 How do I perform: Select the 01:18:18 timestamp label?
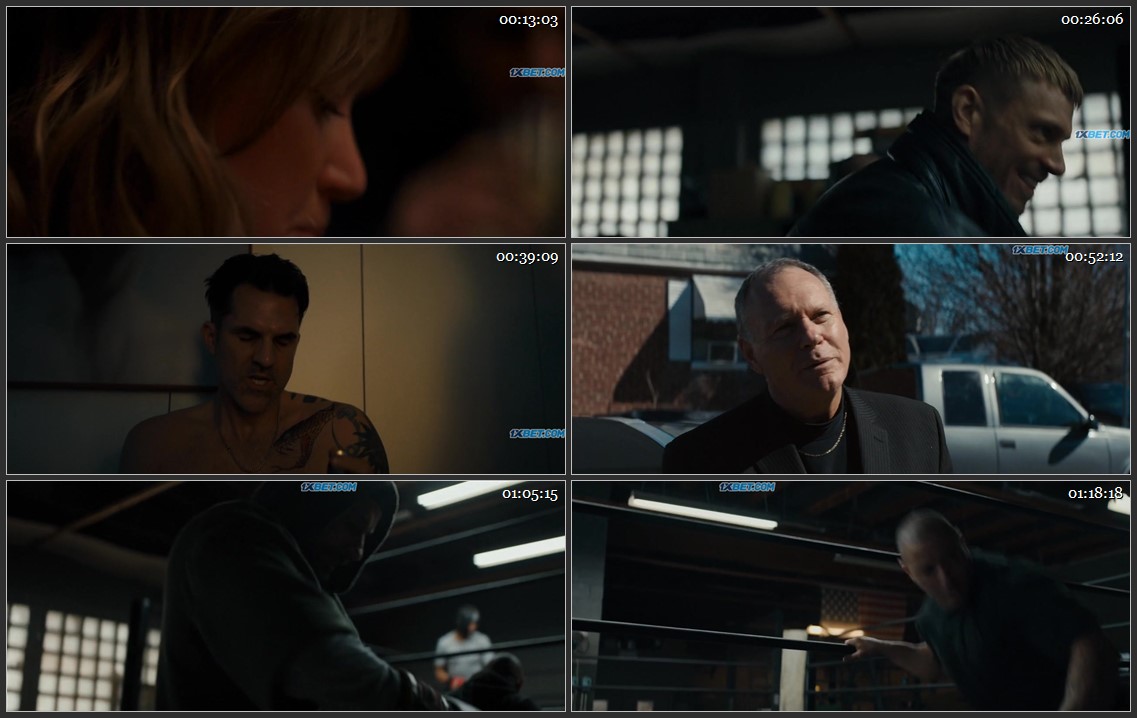coord(1096,493)
